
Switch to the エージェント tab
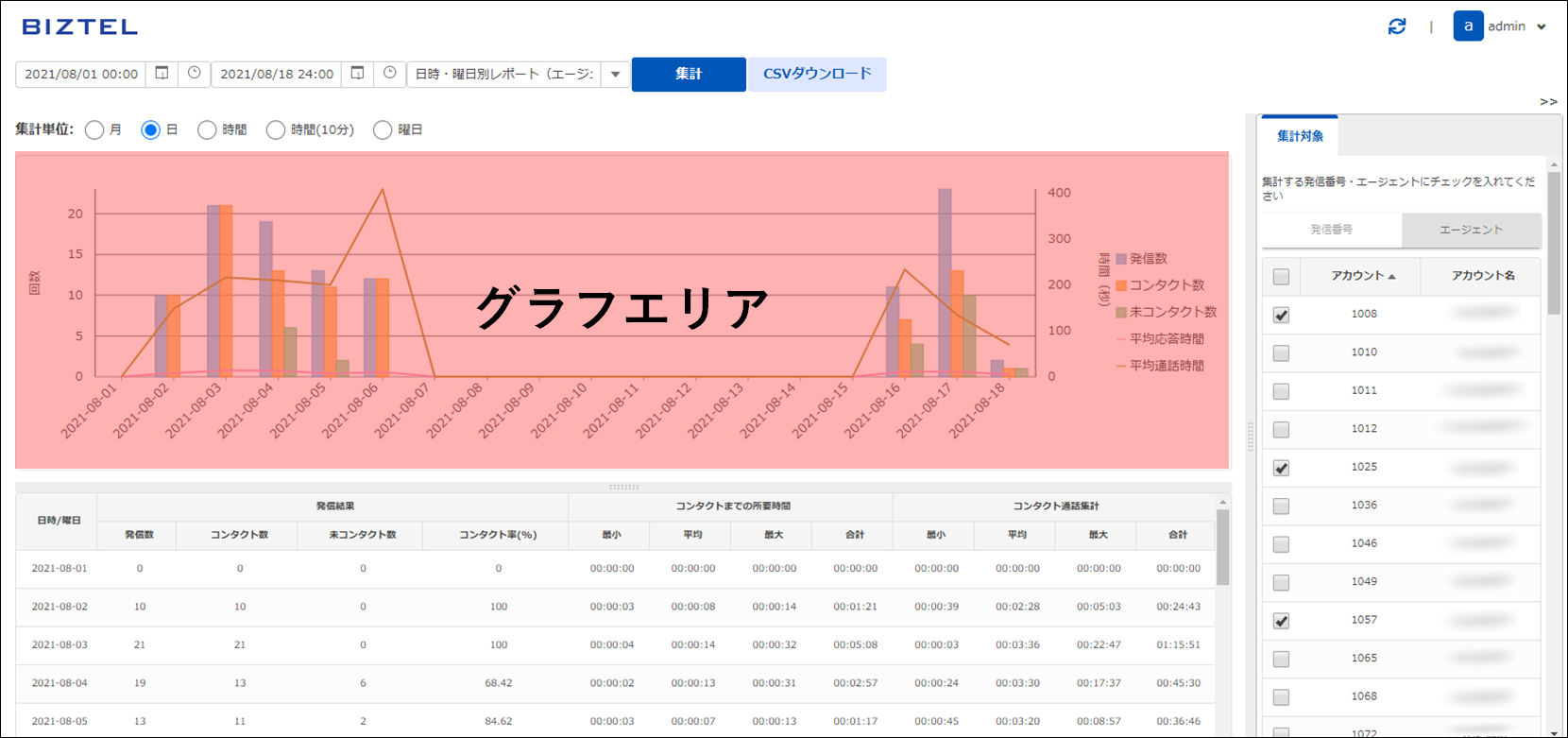click(x=1471, y=230)
